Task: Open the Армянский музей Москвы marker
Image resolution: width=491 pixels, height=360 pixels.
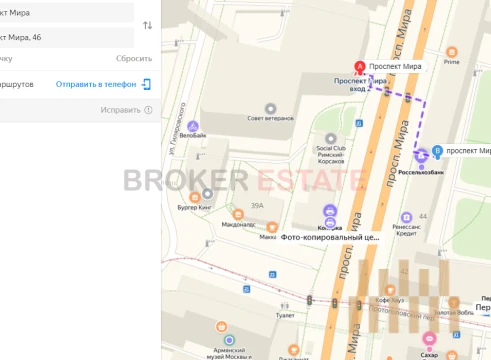Action: 229,340
